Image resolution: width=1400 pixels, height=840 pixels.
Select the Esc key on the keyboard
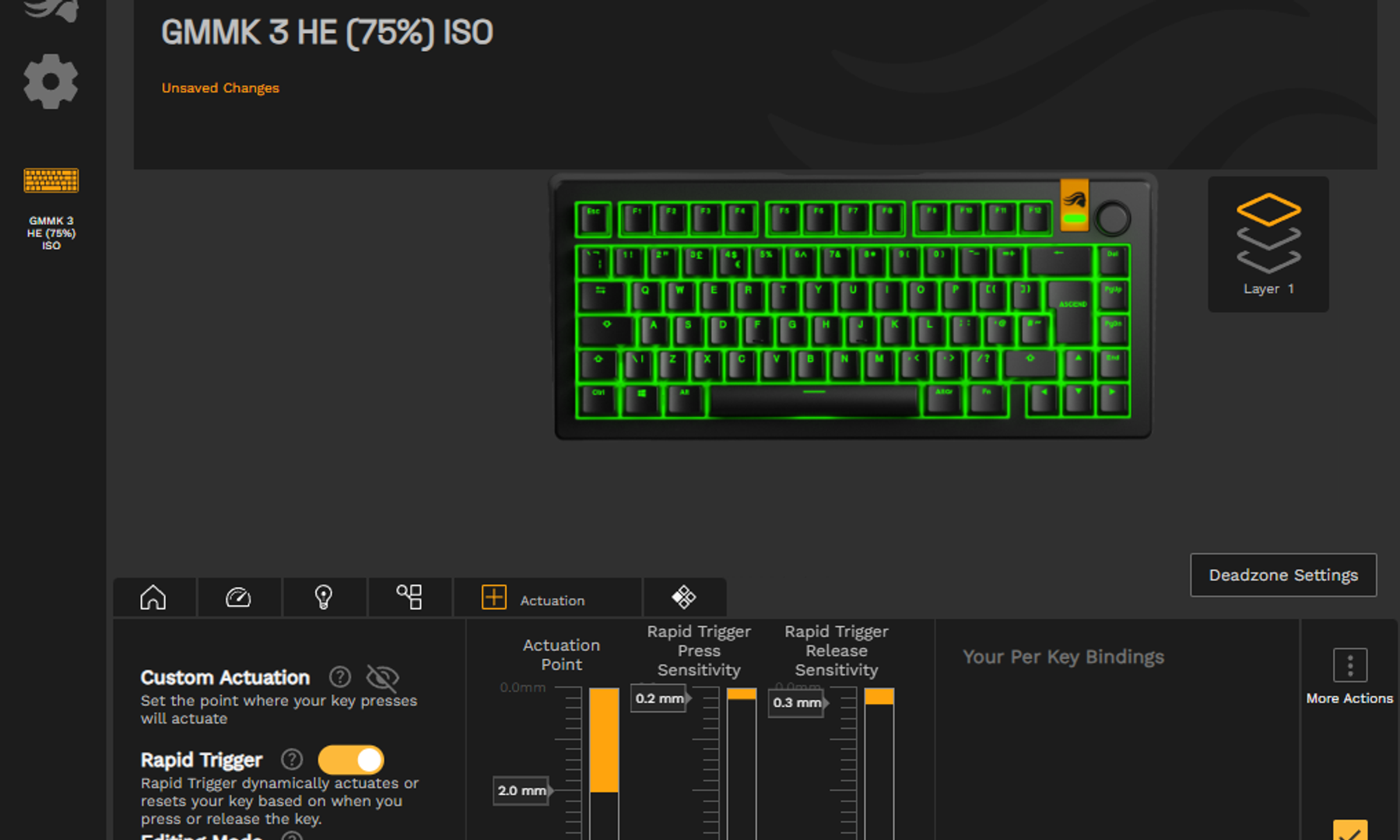[593, 219]
